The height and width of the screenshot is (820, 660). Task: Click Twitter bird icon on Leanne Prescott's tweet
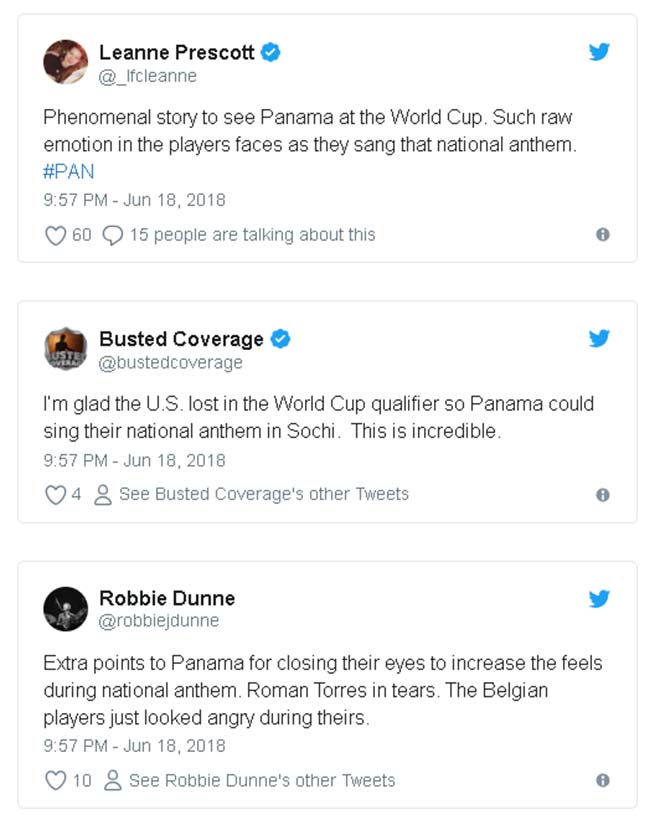[x=599, y=53]
